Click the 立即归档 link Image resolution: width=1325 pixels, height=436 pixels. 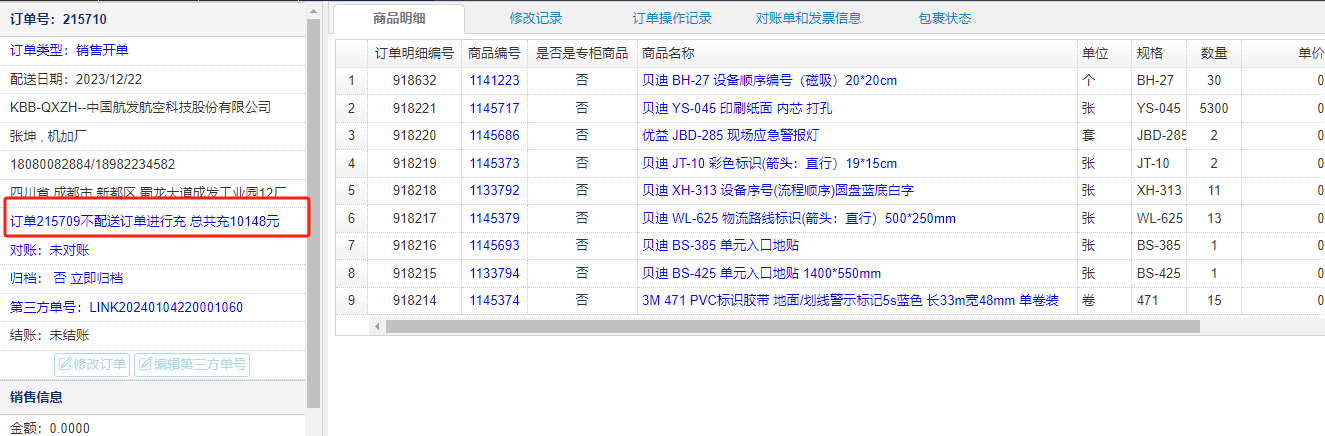pyautogui.click(x=97, y=278)
